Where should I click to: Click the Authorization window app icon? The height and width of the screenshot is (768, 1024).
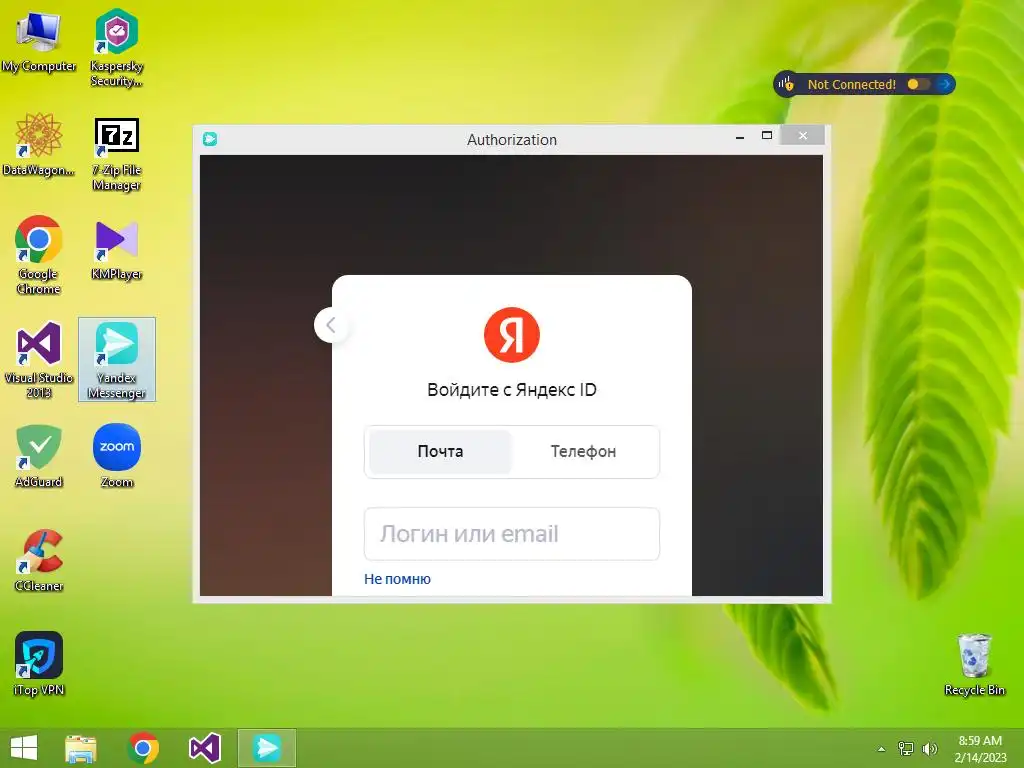click(210, 139)
